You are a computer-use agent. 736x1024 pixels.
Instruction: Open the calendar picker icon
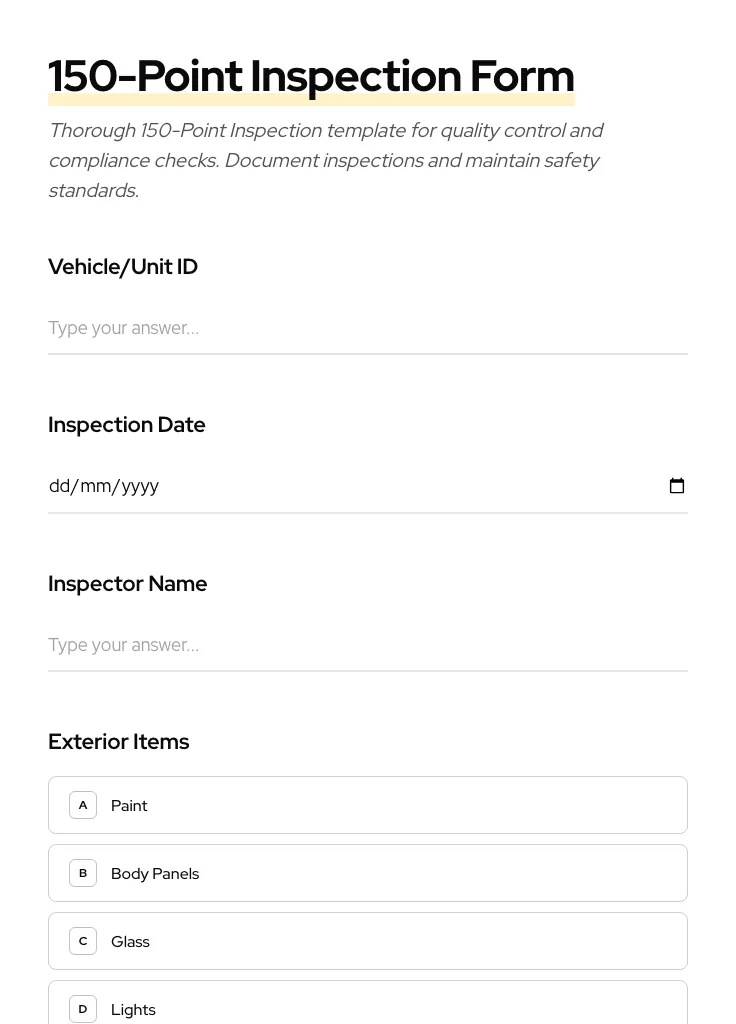677,486
